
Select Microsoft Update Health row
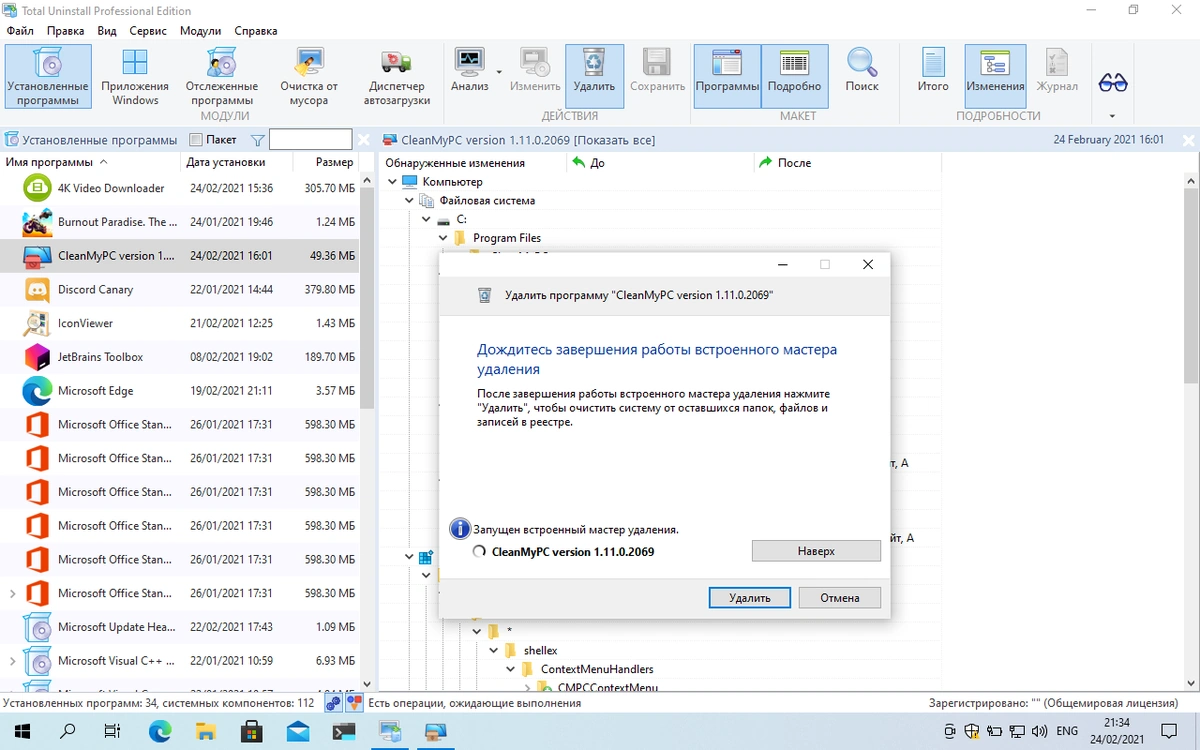pyautogui.click(x=180, y=627)
